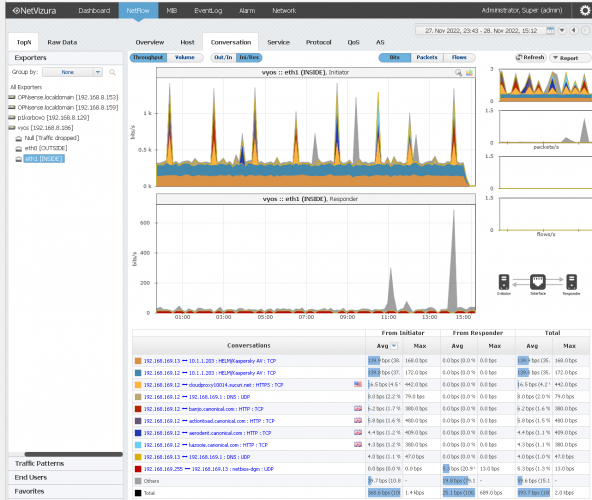Switch to the Protocol tab

tap(318, 42)
